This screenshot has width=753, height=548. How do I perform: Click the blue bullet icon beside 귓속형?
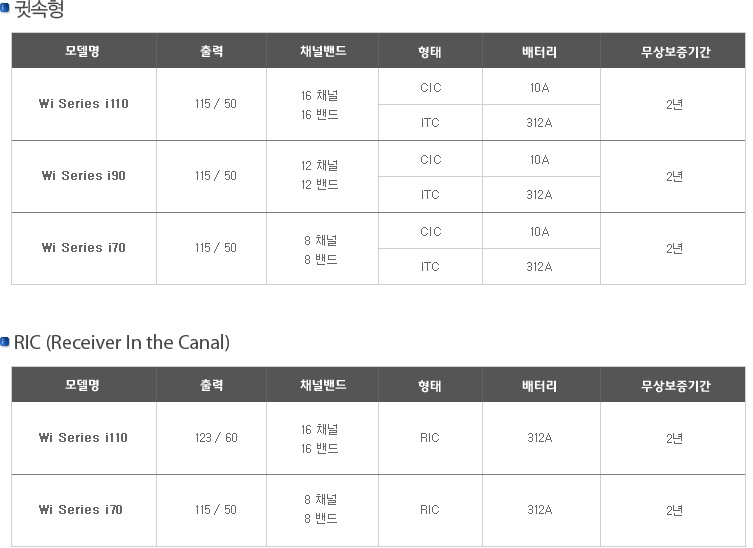coord(5,10)
